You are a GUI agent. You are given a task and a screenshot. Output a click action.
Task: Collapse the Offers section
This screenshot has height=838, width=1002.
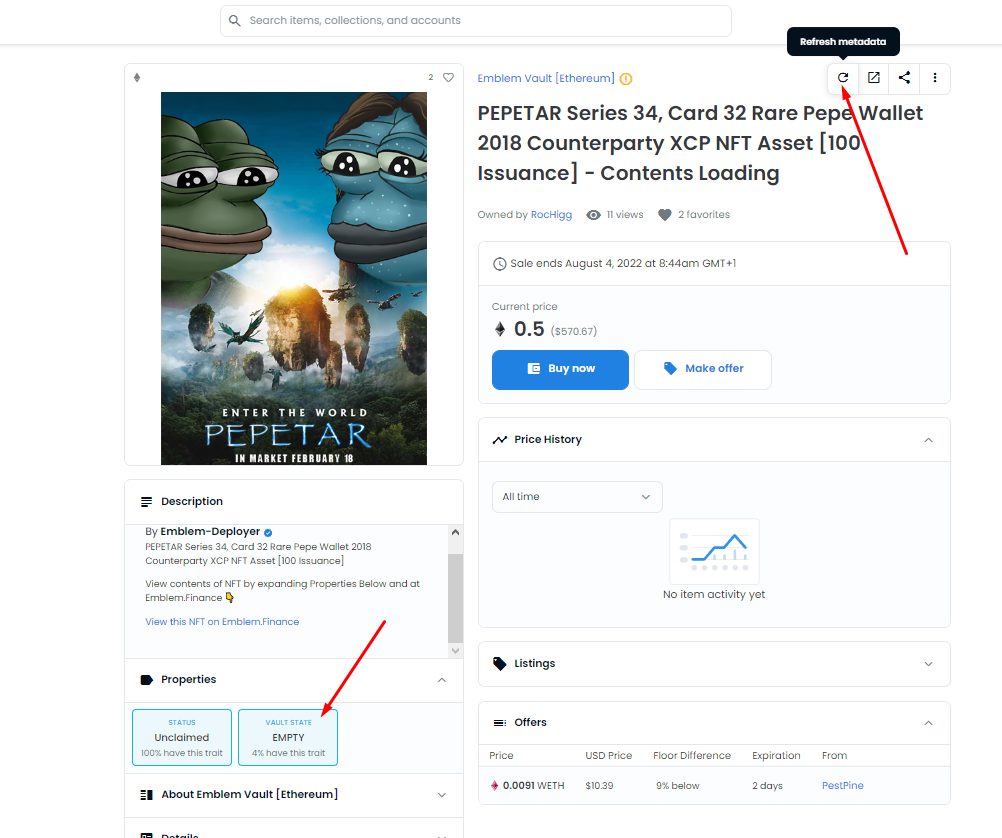(929, 723)
